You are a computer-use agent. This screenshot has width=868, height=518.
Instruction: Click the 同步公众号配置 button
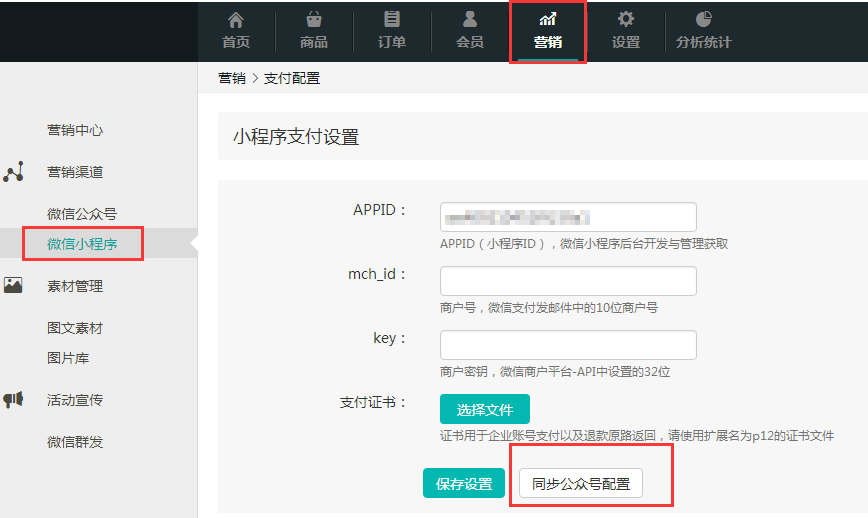(581, 484)
